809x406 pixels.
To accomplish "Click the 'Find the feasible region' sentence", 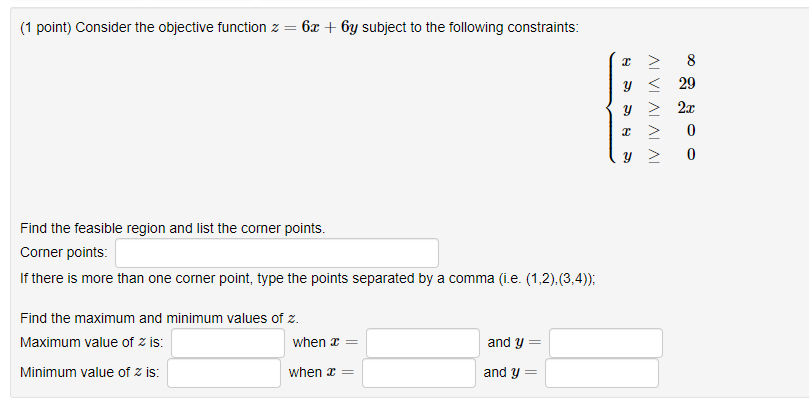I will 173,229.
